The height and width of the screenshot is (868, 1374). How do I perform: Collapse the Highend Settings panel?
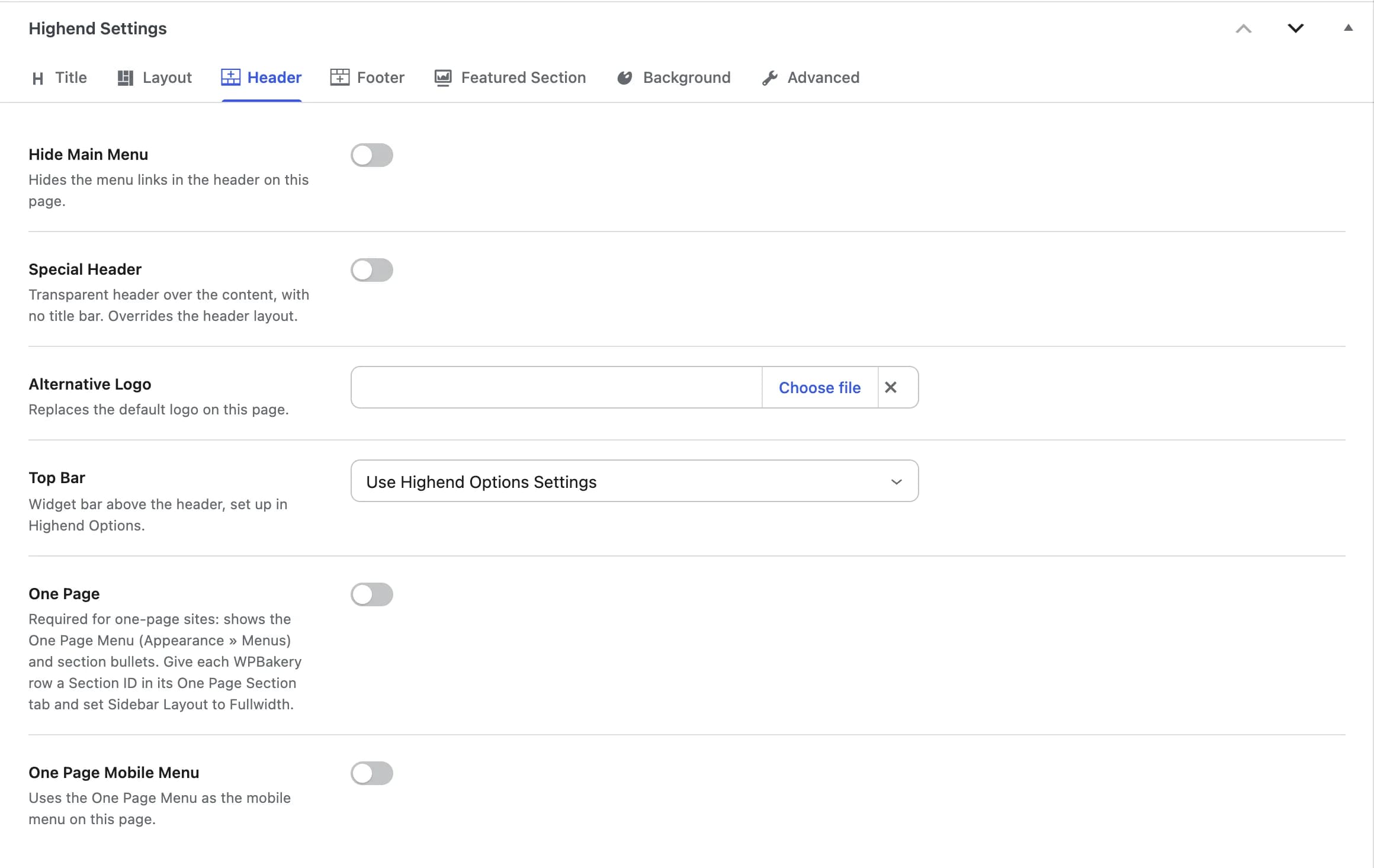[1349, 28]
